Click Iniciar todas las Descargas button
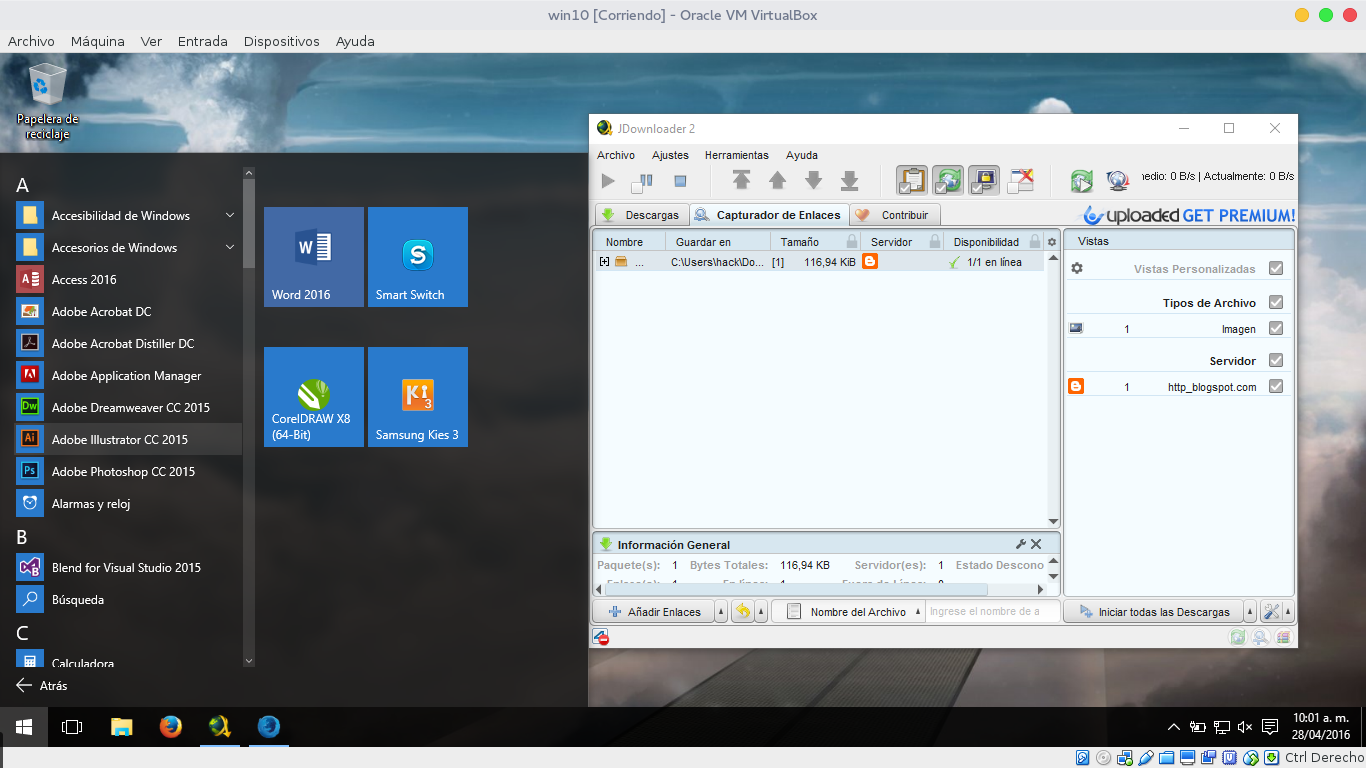 [x=1153, y=612]
